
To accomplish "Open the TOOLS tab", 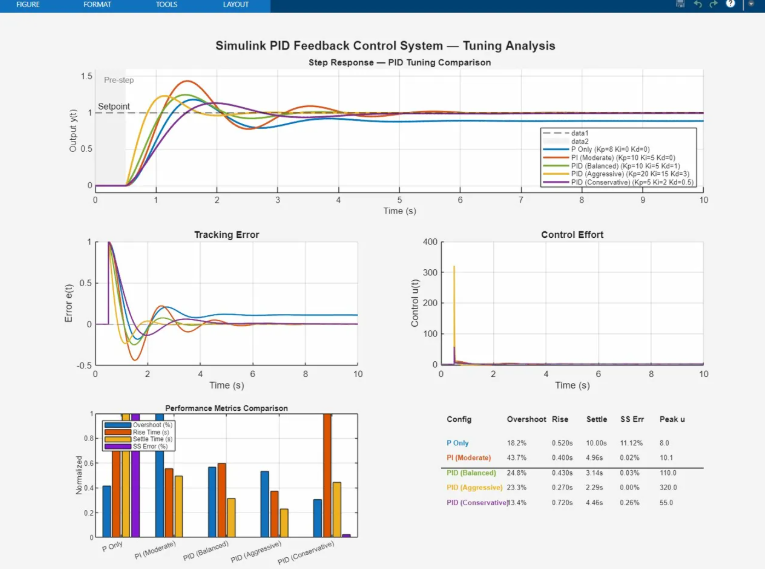I will point(166,4).
